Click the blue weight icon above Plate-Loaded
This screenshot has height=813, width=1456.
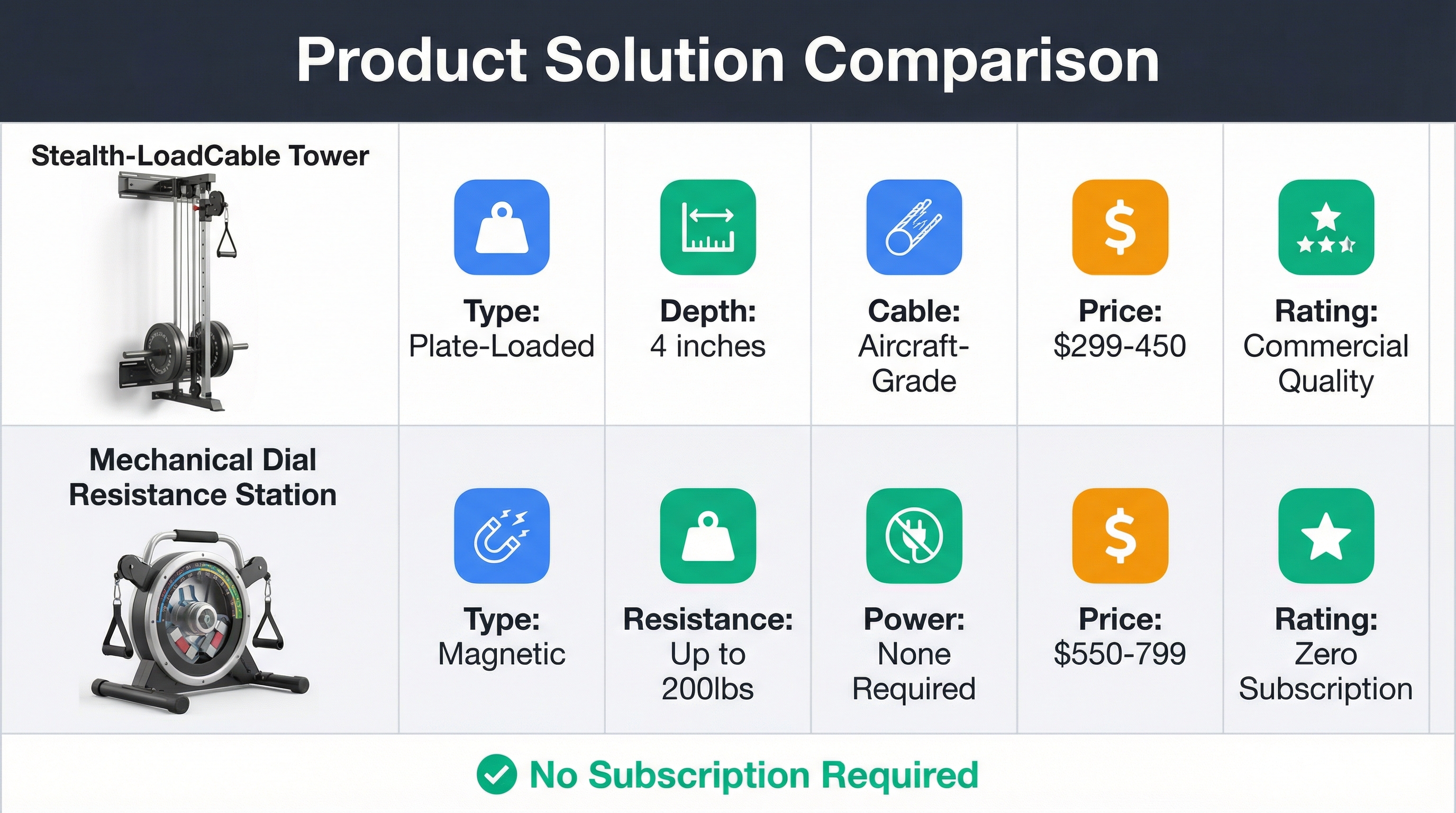pos(502,227)
